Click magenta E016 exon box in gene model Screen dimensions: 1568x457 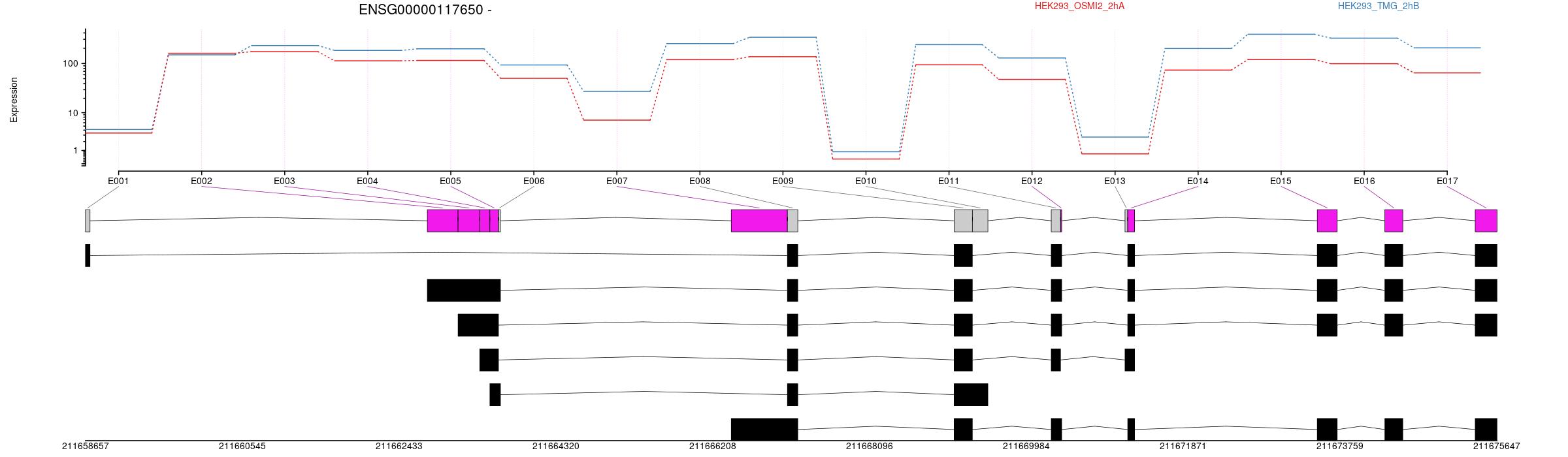pos(1394,221)
